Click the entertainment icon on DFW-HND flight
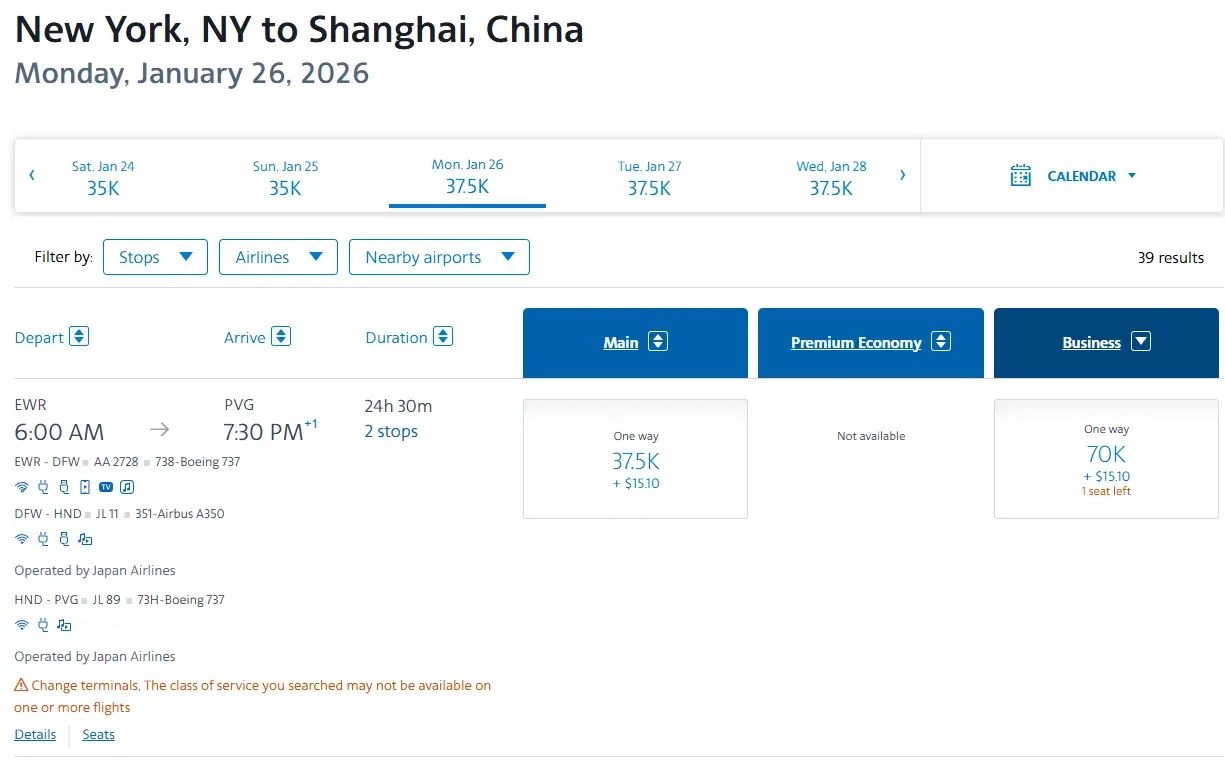The width and height of the screenshot is (1225, 769). tap(85, 539)
